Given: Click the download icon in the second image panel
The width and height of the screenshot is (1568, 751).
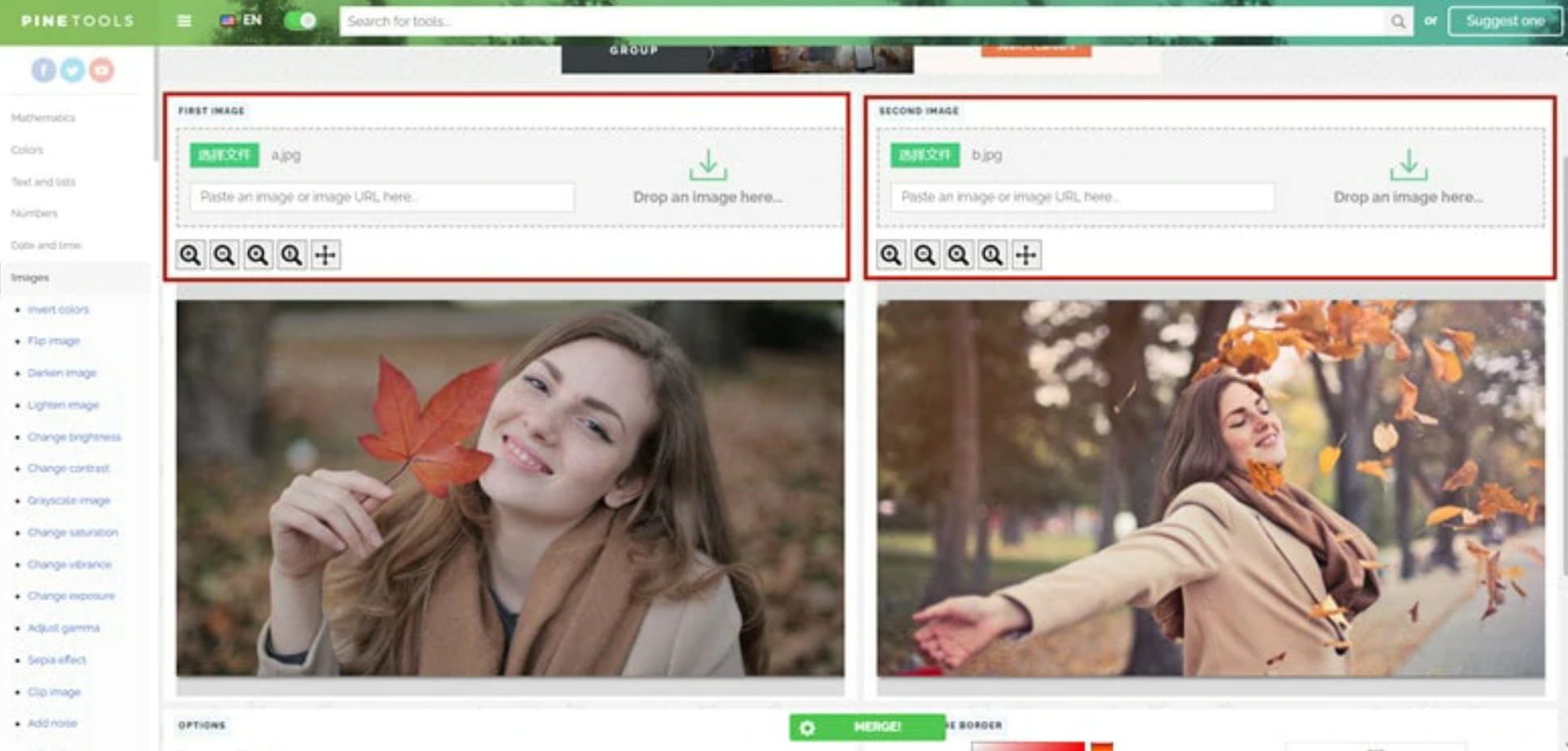Looking at the screenshot, I should 1410,166.
